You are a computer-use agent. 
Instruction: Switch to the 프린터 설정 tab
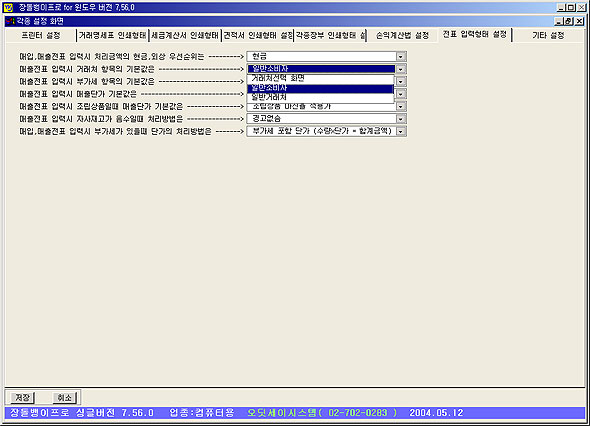pyautogui.click(x=41, y=35)
